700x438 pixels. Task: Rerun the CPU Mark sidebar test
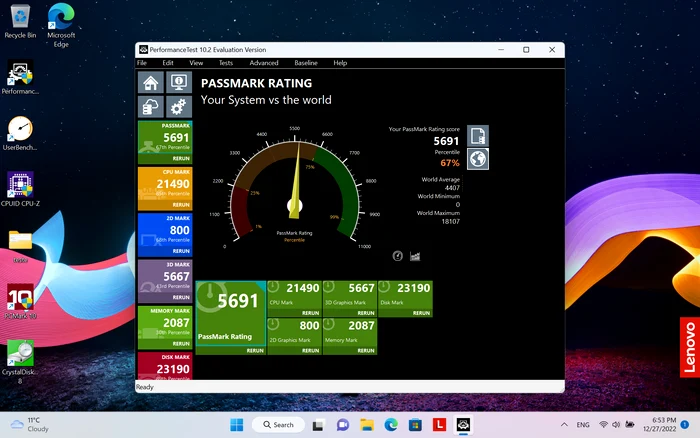(181, 205)
